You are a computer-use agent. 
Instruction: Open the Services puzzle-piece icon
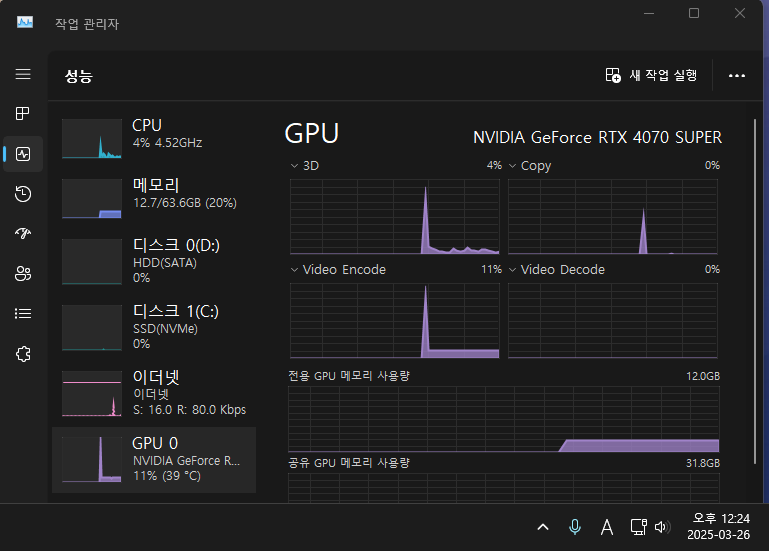[23, 354]
